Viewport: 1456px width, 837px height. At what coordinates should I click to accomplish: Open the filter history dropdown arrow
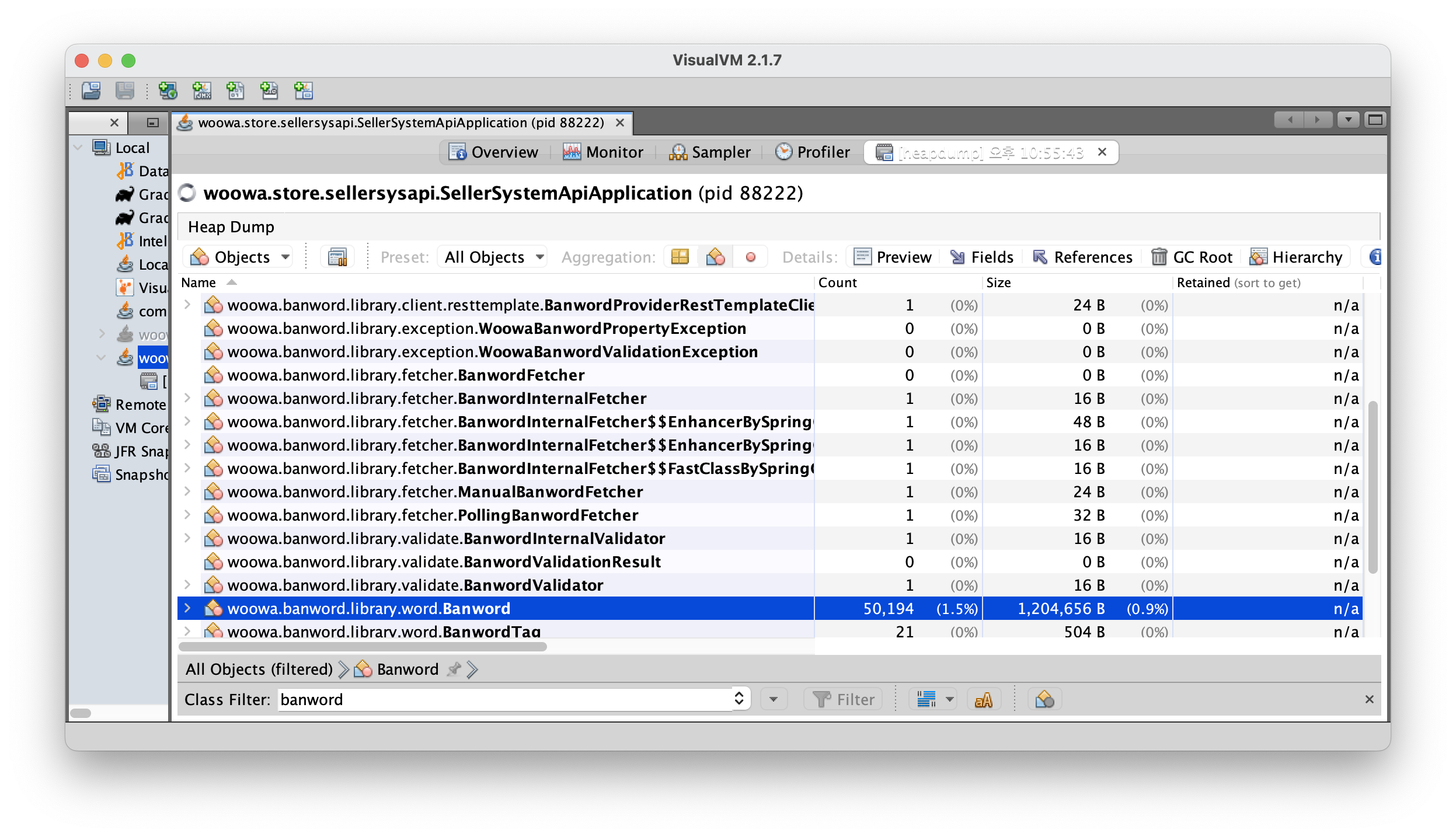tap(774, 699)
